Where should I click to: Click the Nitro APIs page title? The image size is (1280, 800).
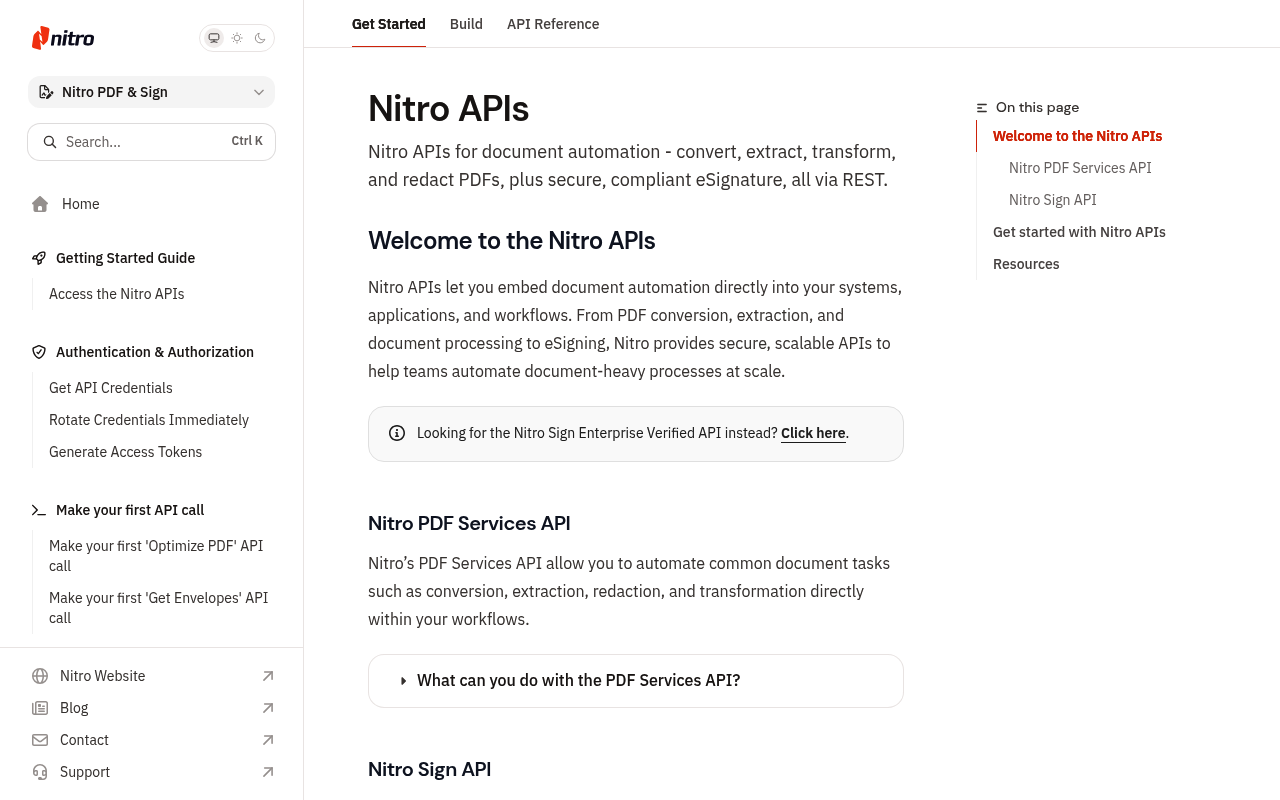click(x=449, y=108)
